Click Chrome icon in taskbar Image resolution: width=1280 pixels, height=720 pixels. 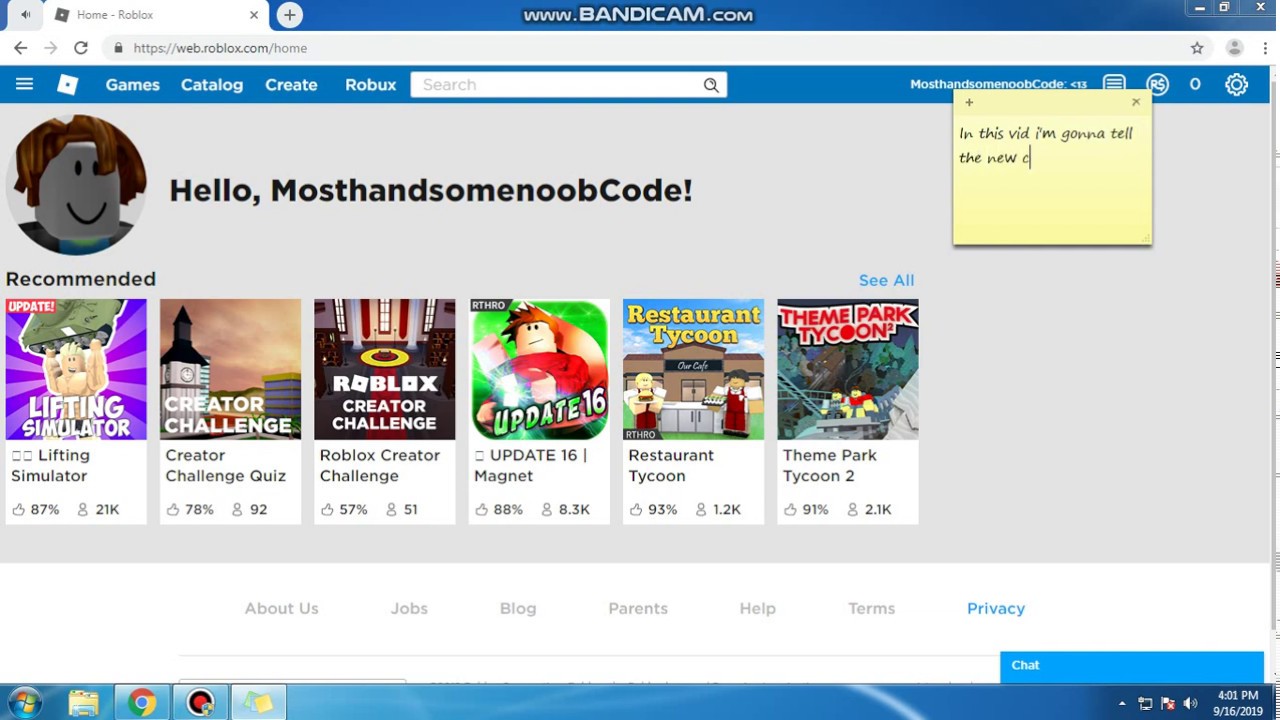(x=142, y=703)
